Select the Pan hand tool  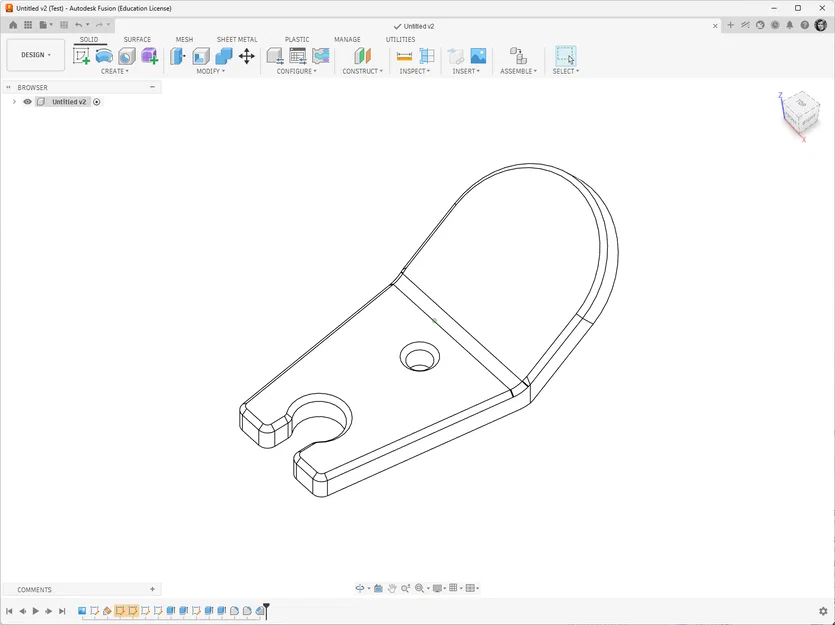click(x=392, y=588)
